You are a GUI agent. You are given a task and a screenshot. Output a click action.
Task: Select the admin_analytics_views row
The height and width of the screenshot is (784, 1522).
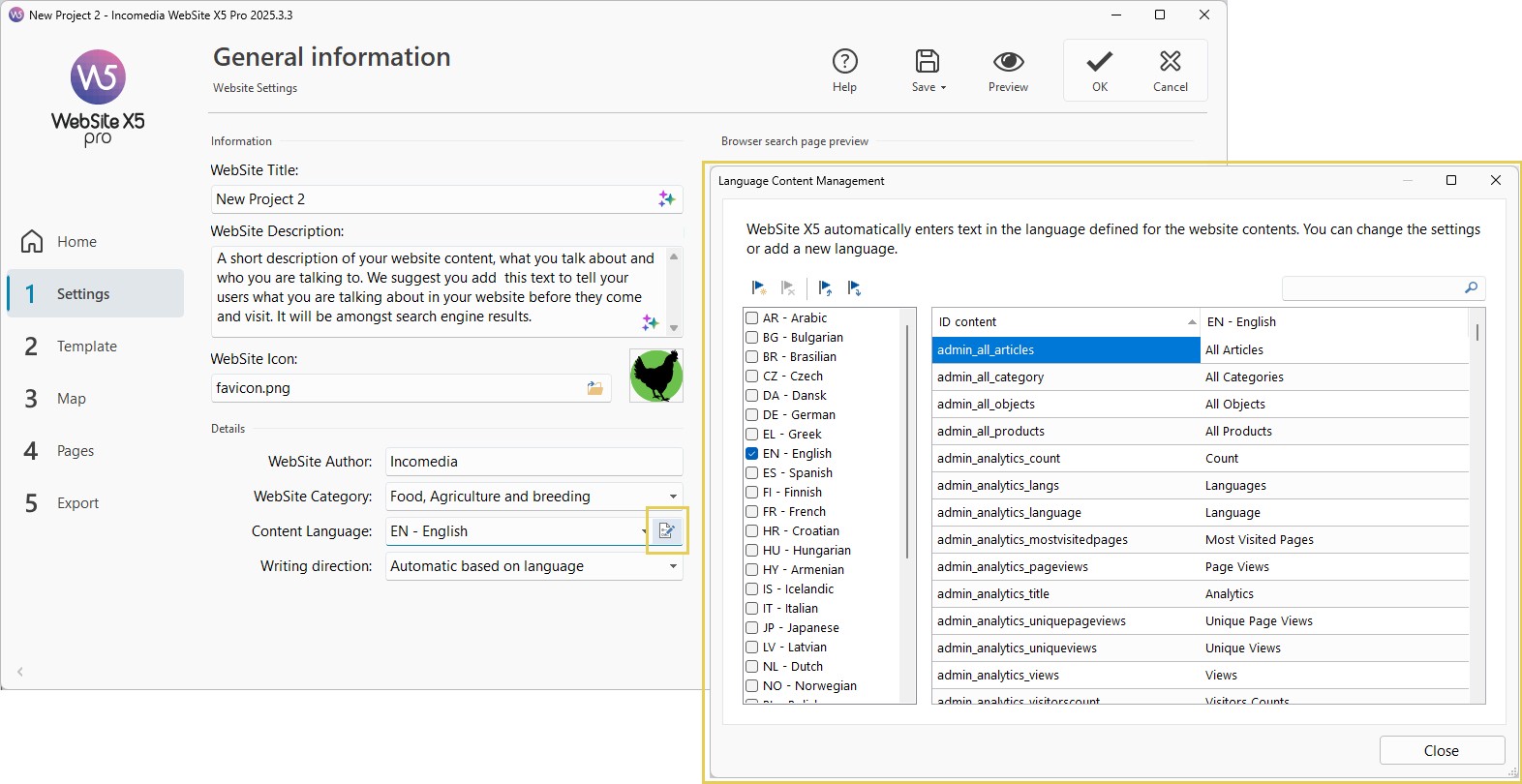click(1200, 675)
